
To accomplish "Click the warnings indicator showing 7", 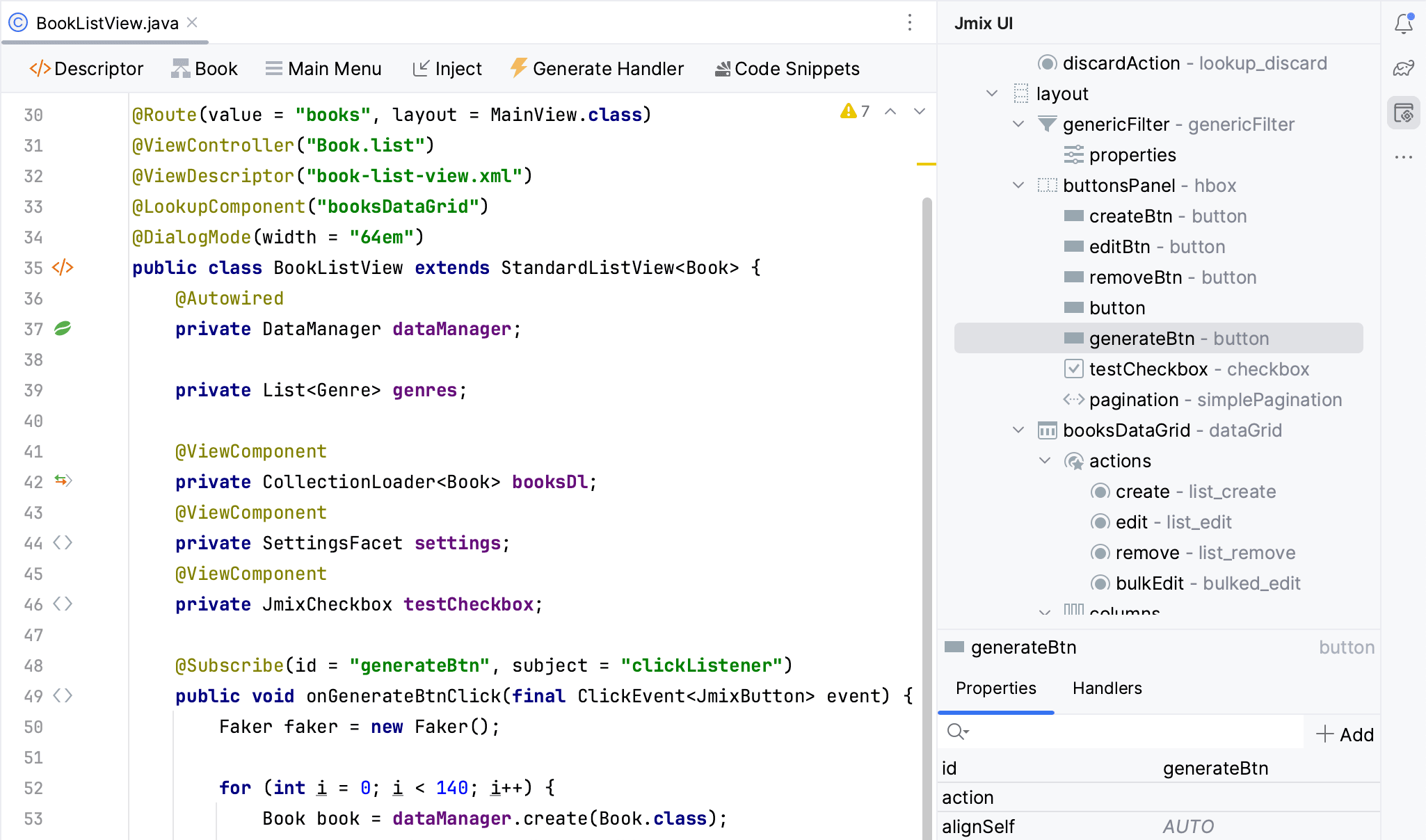I will 855,111.
